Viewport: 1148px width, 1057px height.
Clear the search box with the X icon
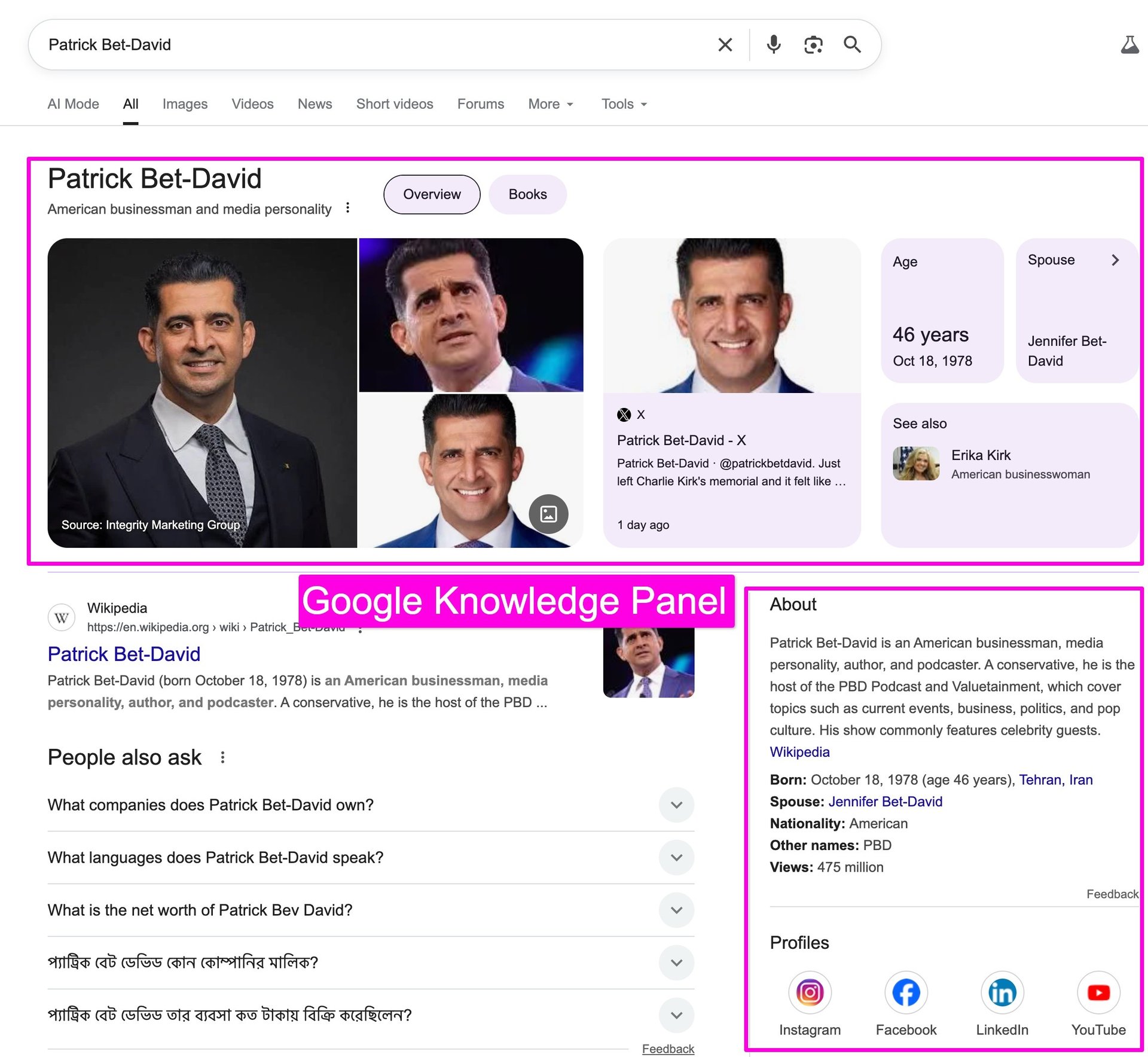point(725,45)
